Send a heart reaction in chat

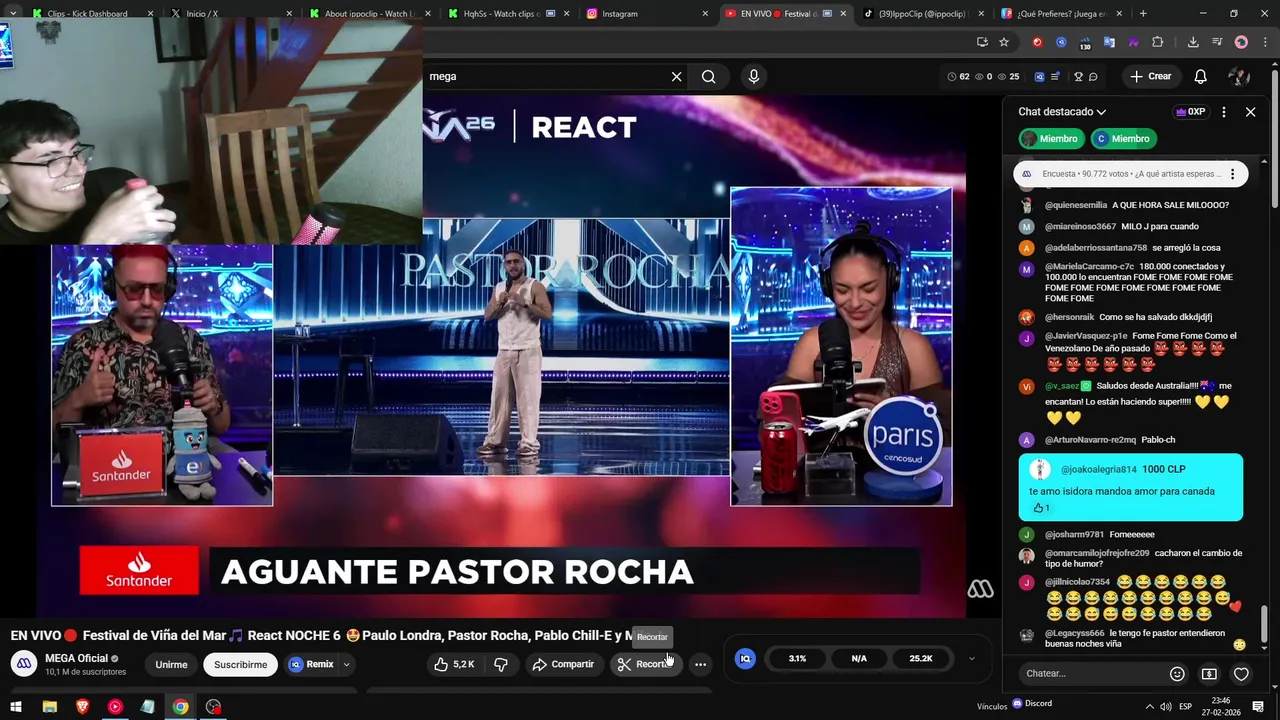[1241, 674]
